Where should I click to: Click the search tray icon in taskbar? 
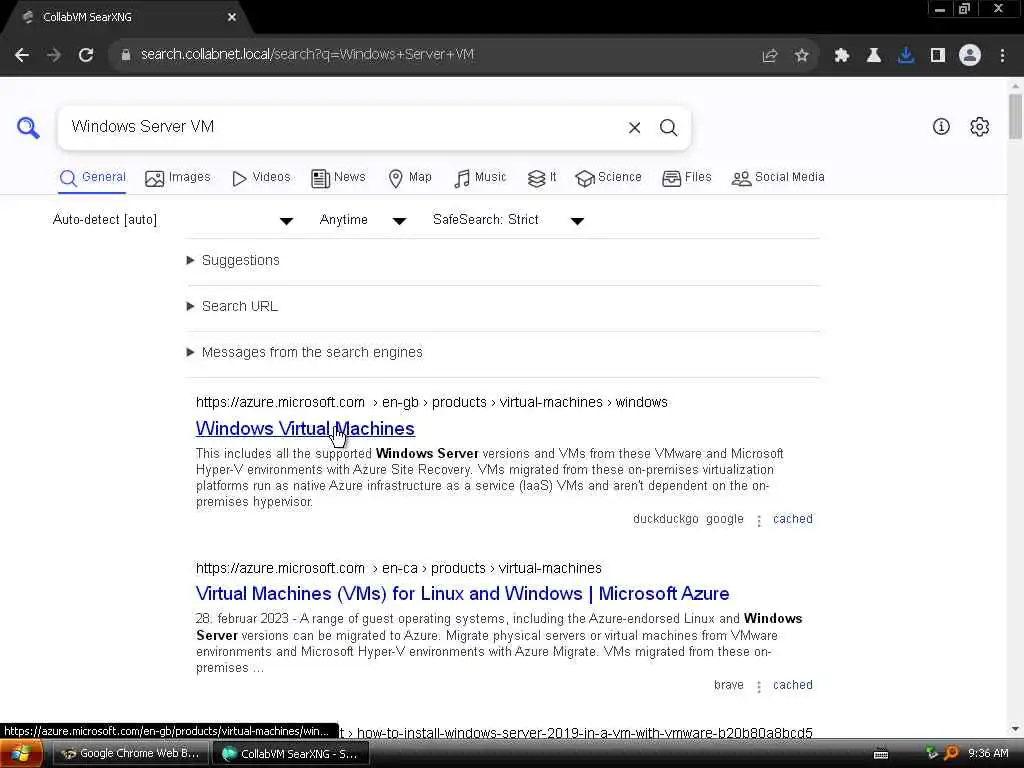click(952, 753)
